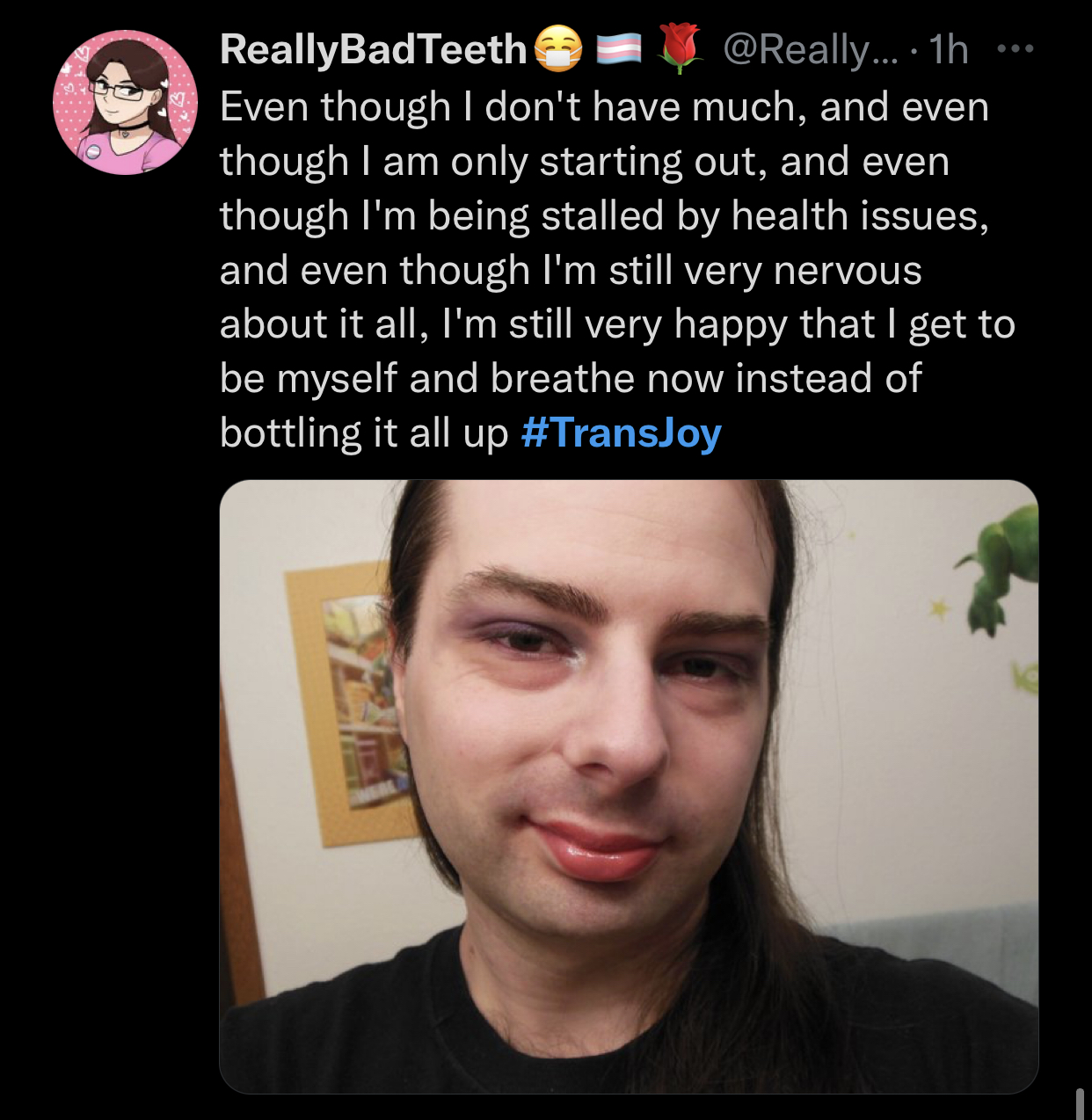Click the first line "Even though I don't"

point(401,107)
